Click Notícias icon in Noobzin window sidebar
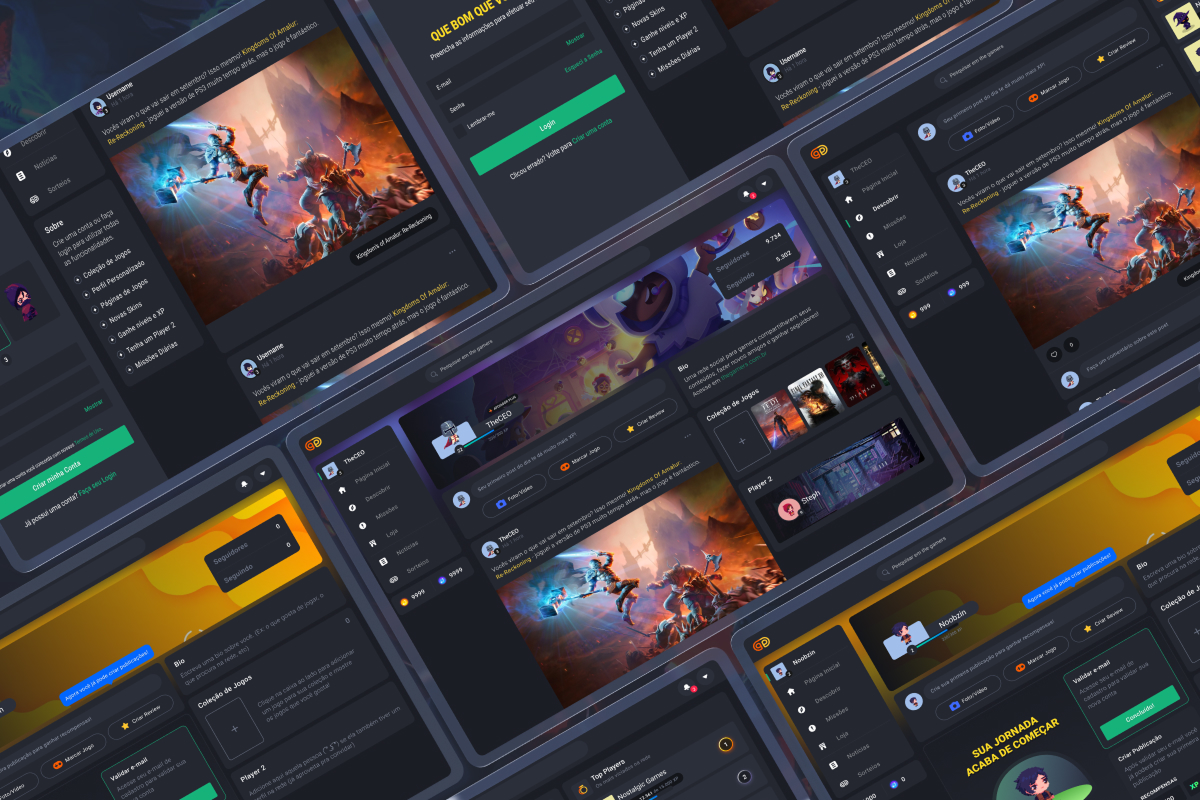Screen dimensions: 1200x800 [833, 765]
